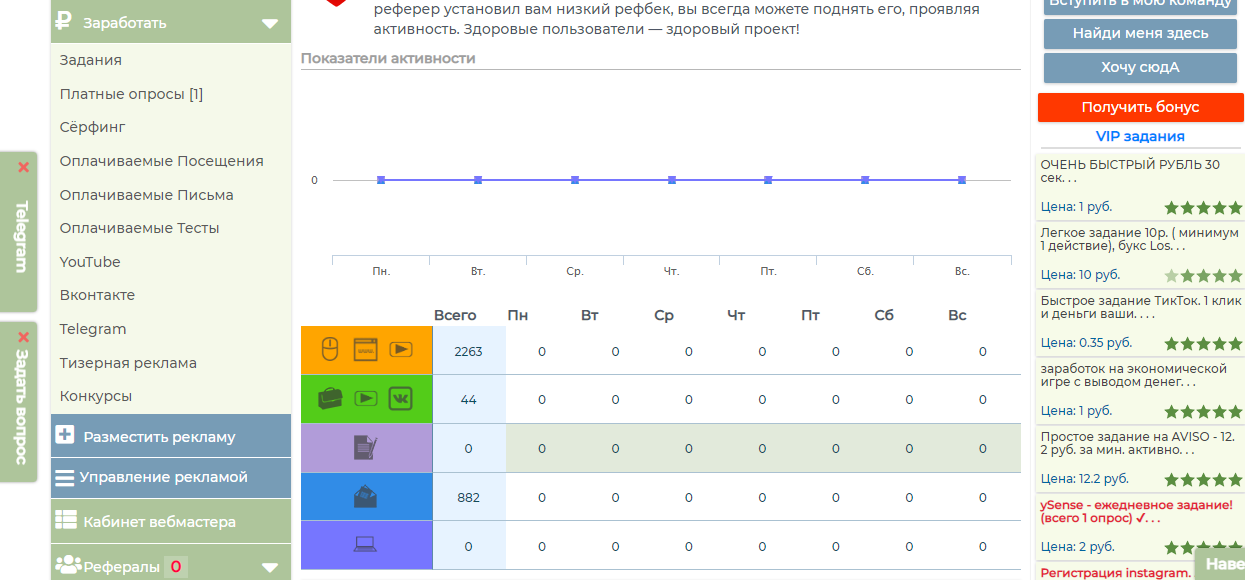This screenshot has height=580, width=1245.
Task: Click the VK icon in green row
Action: (401, 398)
